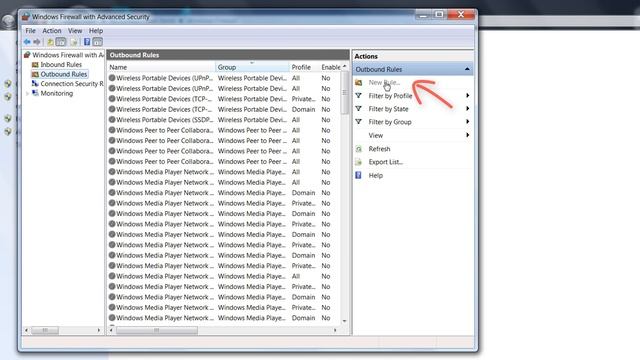
Task: Click the blue Help toolbar icon
Action: click(x=87, y=42)
